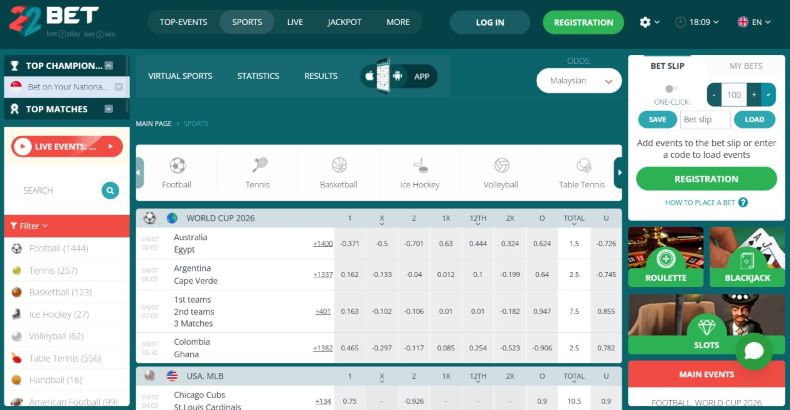Screen dimensions: 790x410
Task: Open the MAIN PAGE breadcrumb link
Action: [x=153, y=123]
